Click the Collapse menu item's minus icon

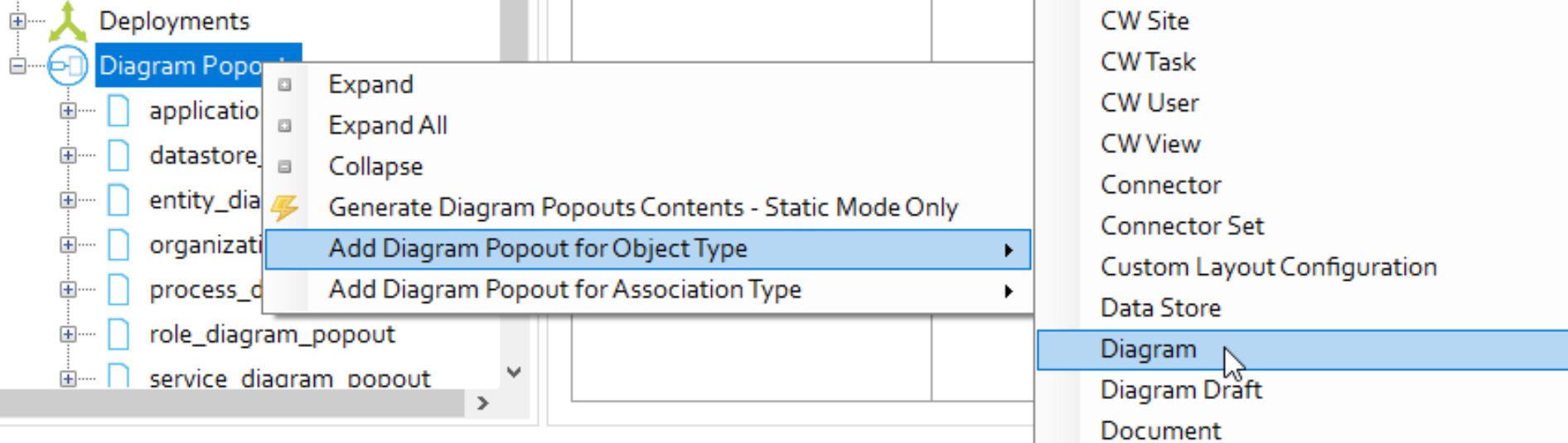285,166
